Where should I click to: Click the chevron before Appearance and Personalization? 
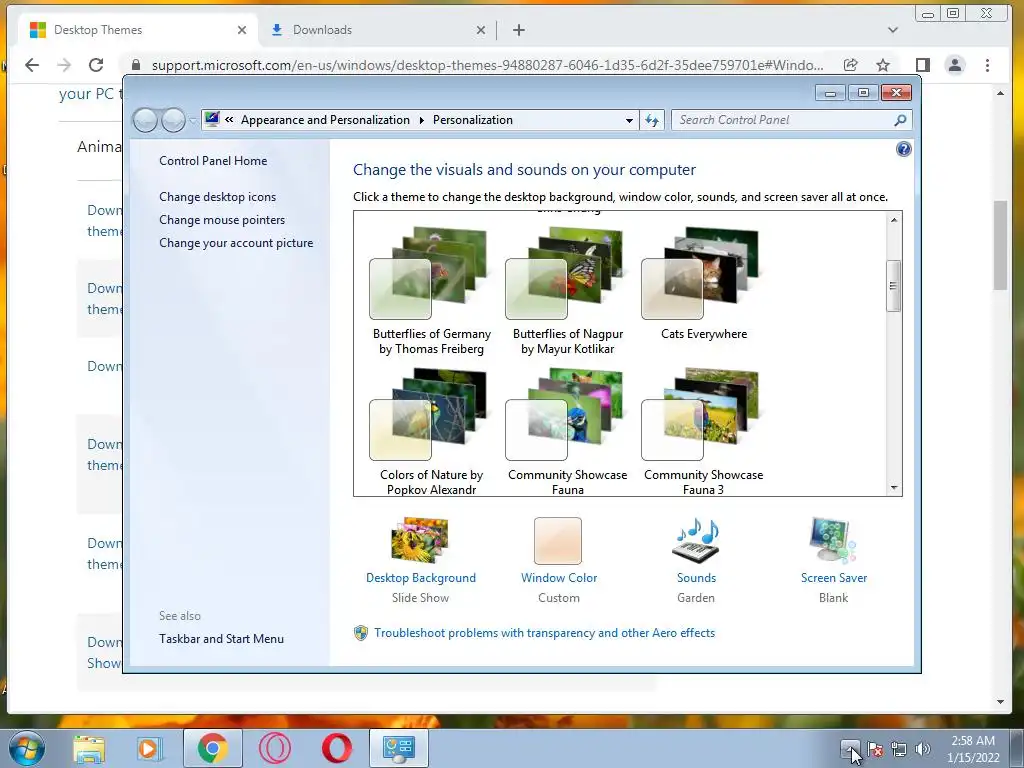click(x=229, y=120)
